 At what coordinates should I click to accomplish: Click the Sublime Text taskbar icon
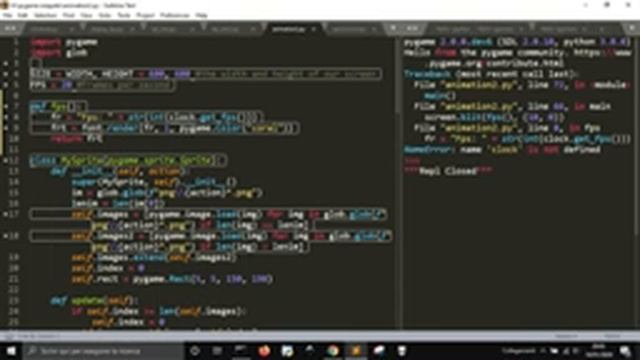[x=356, y=351]
